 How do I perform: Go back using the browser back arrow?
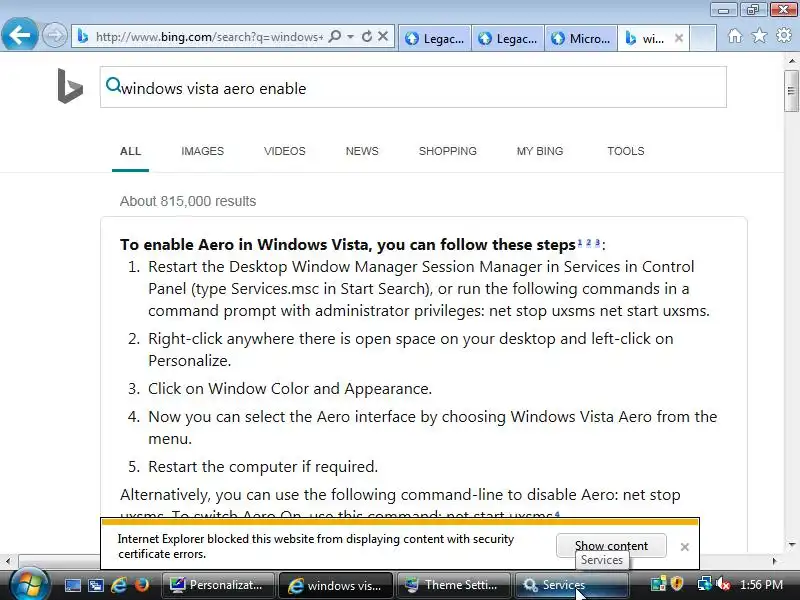(19, 36)
